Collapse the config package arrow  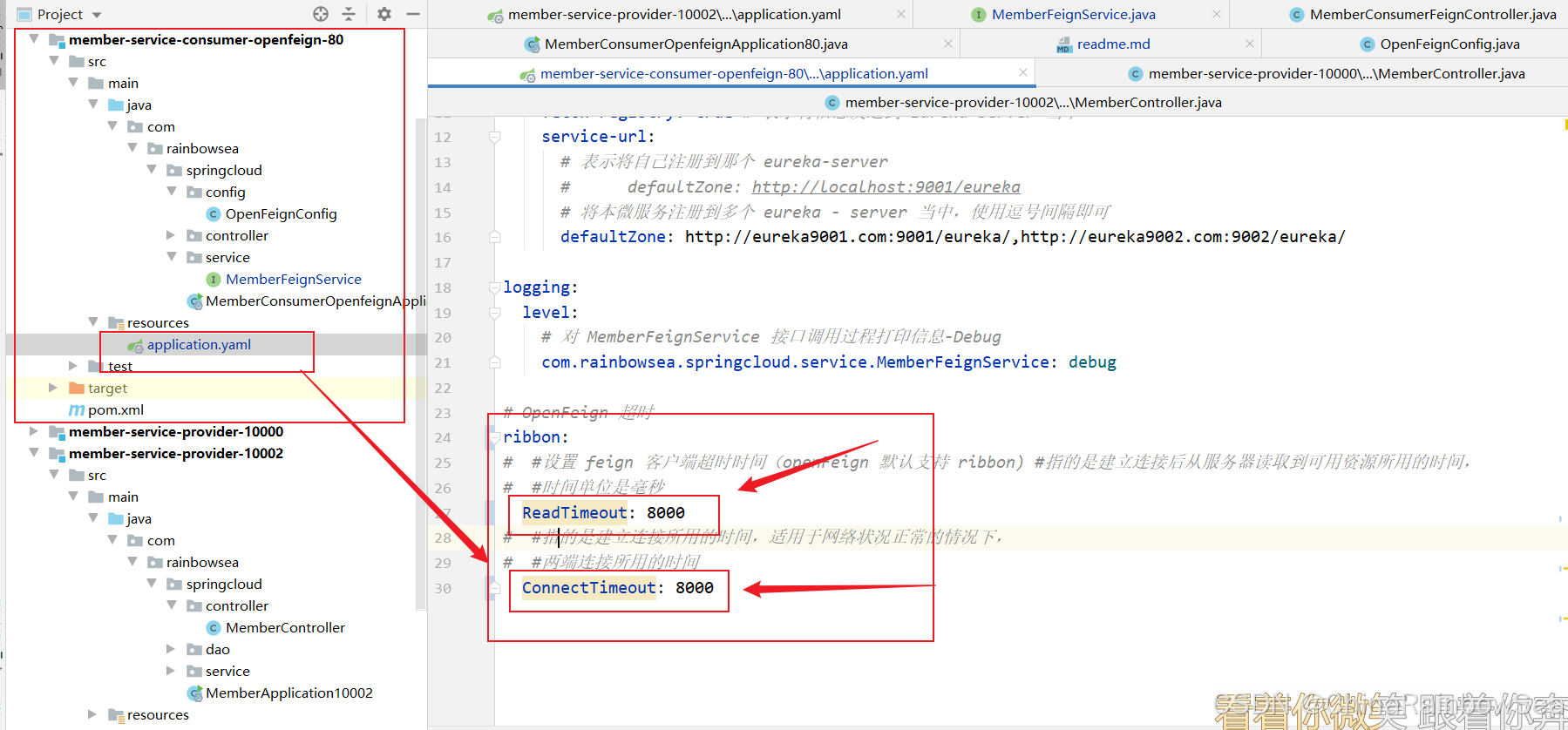coord(172,192)
